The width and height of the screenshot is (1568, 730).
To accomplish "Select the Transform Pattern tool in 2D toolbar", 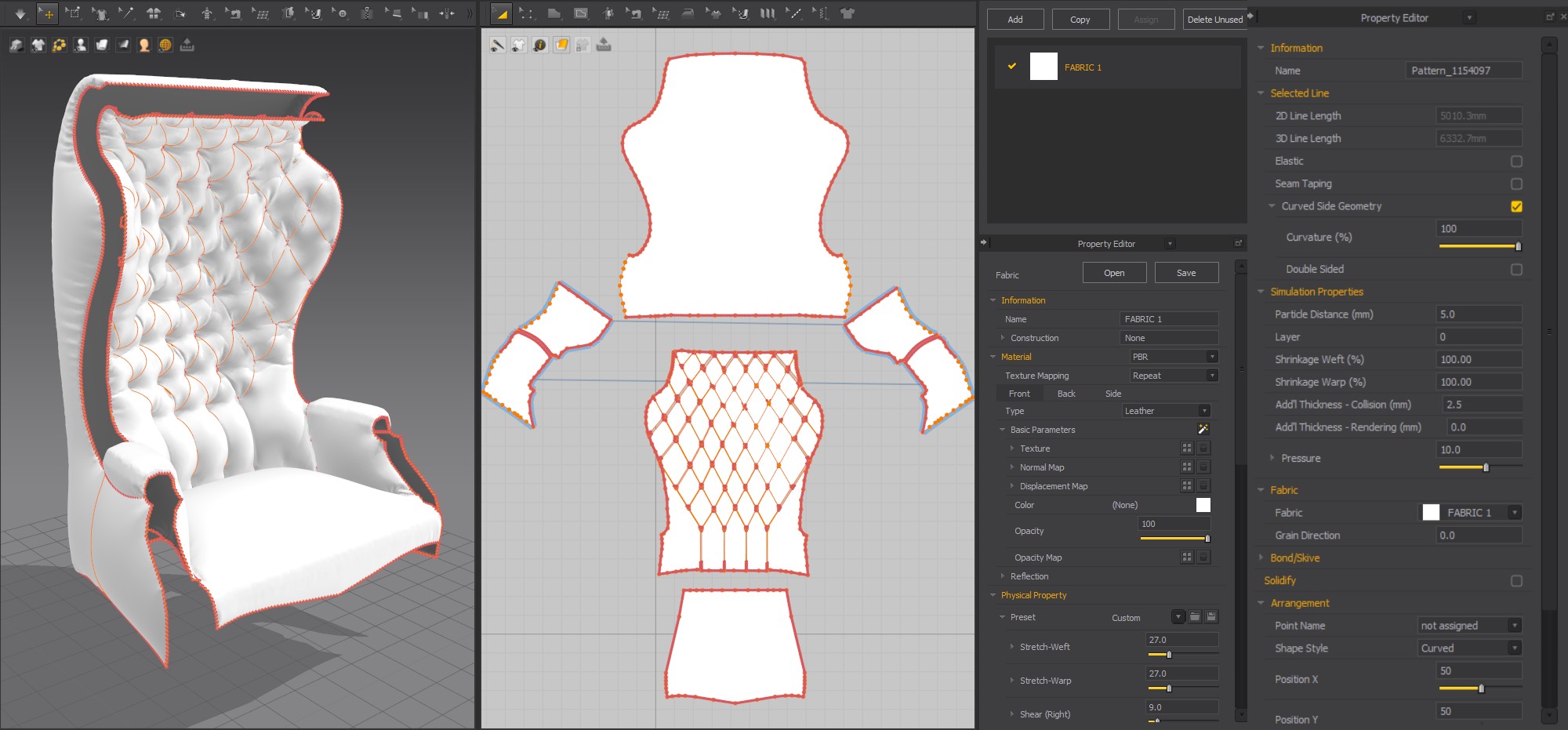I will coord(500,13).
